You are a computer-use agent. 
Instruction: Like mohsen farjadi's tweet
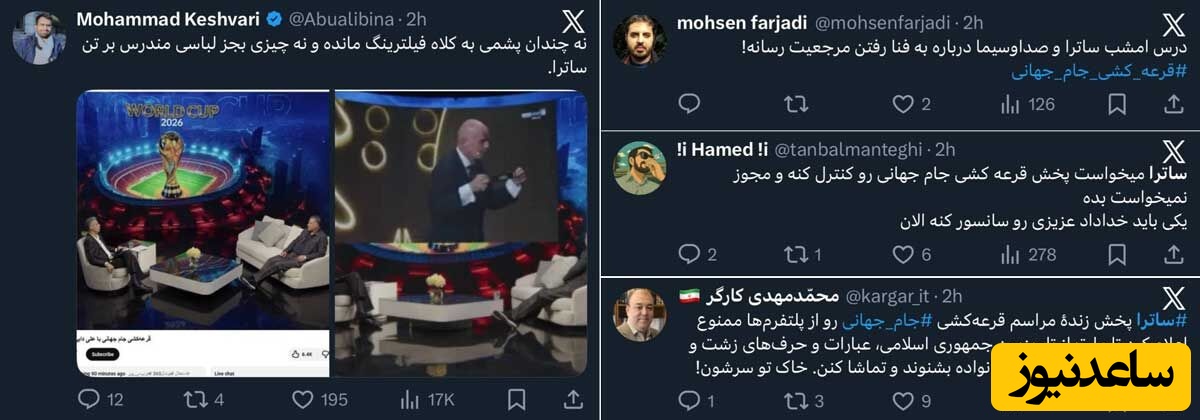912,103
